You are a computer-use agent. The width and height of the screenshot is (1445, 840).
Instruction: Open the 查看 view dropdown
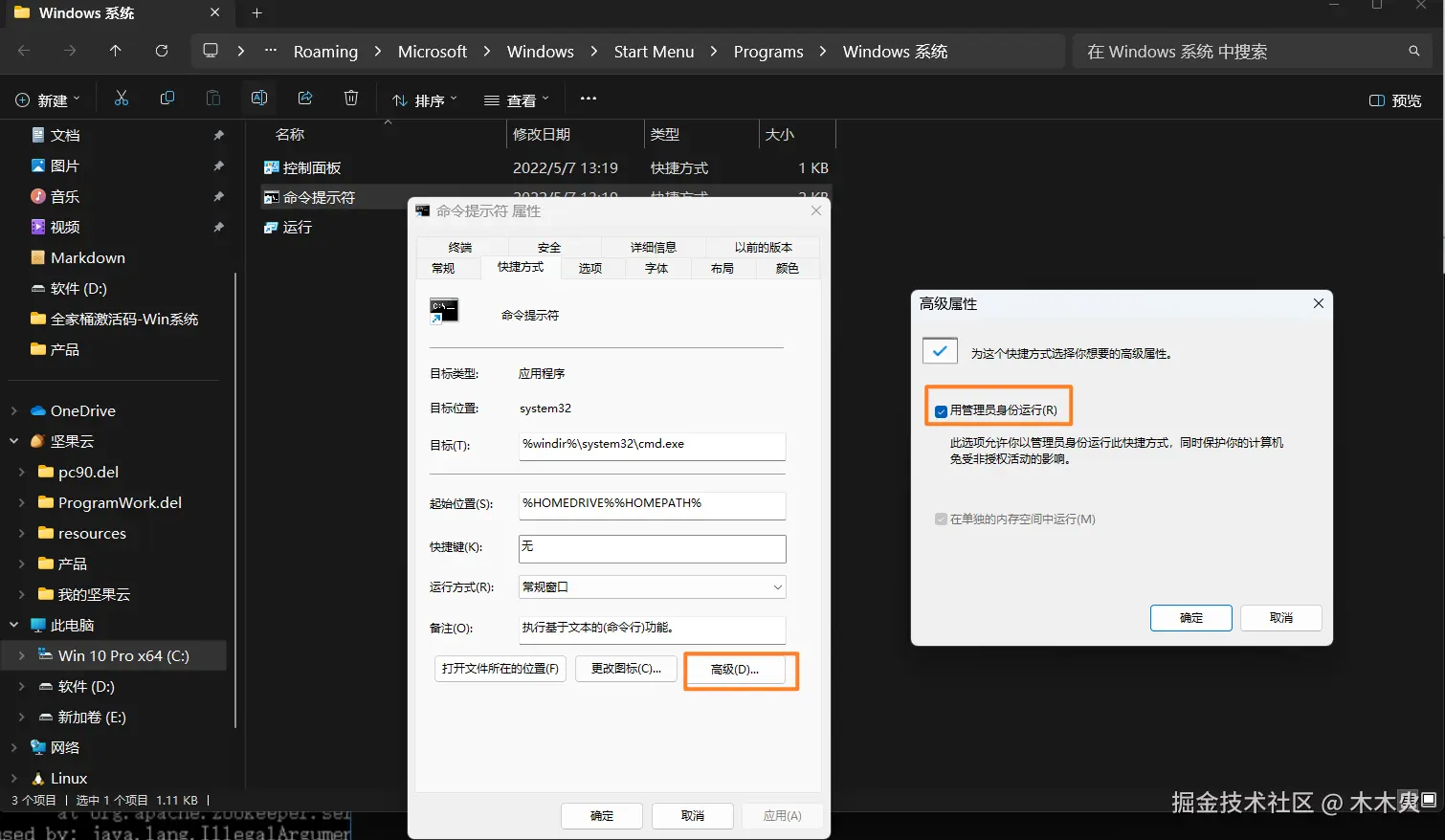click(517, 99)
